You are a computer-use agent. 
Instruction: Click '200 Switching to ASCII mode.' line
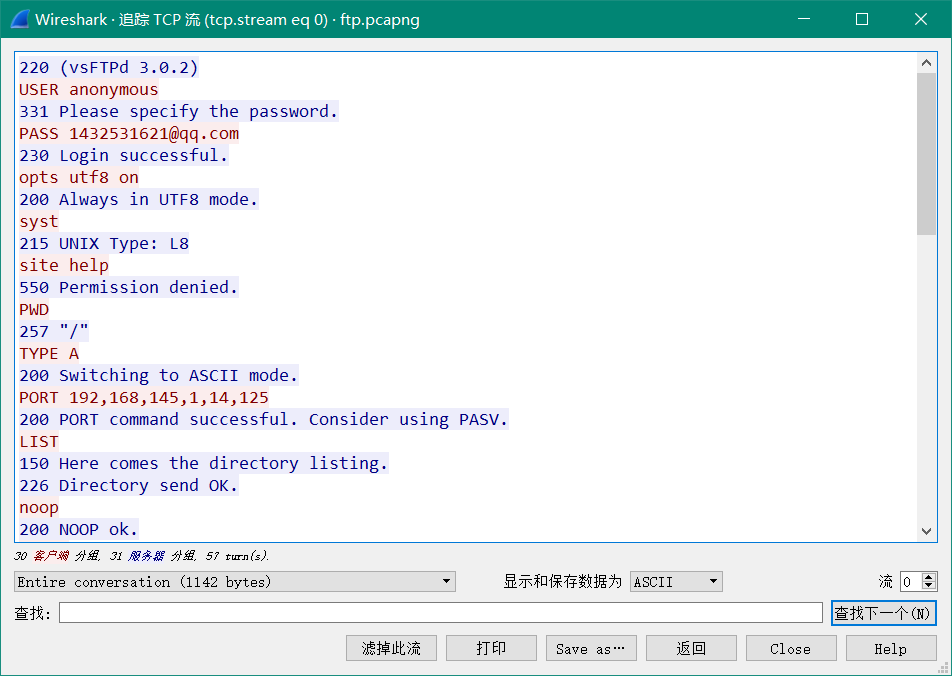158,375
